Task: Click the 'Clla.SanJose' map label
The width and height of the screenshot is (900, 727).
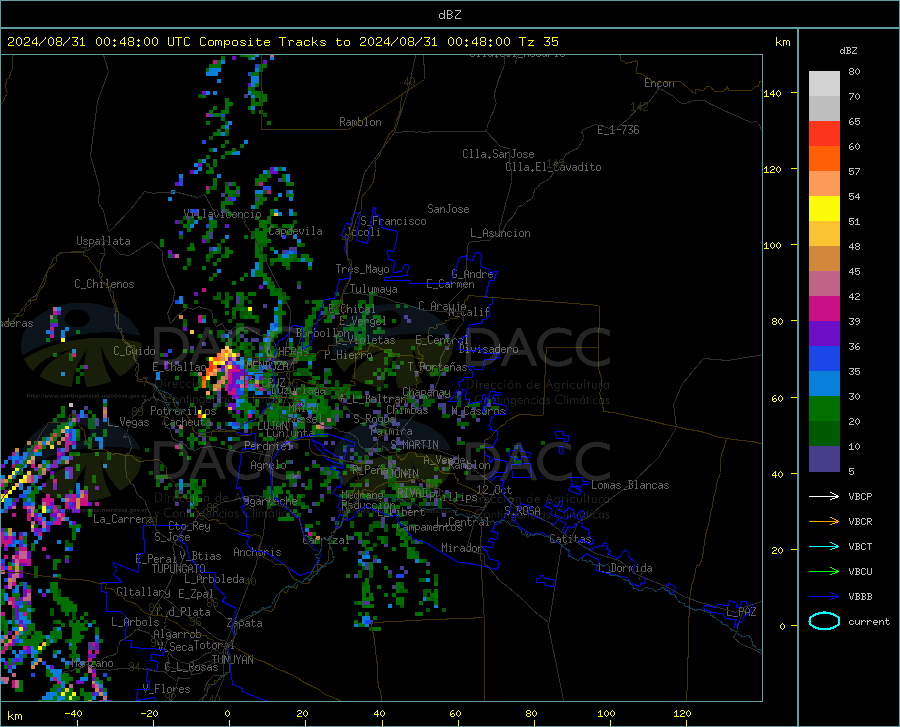Action: [x=498, y=154]
